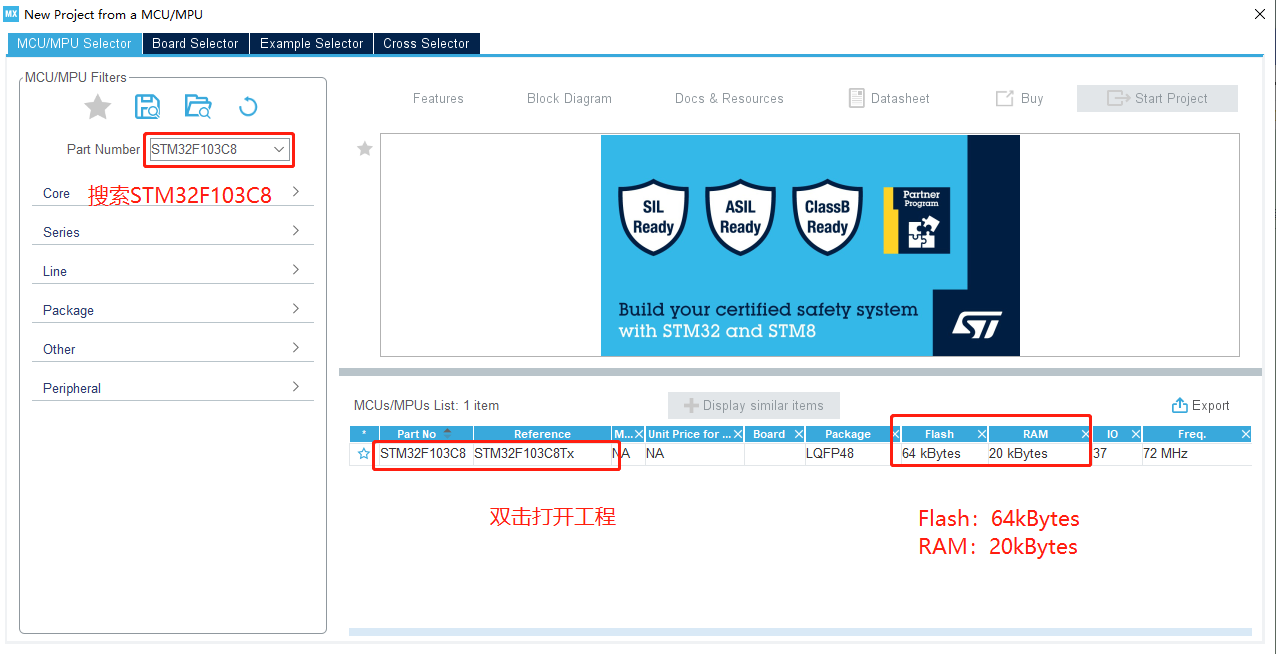Click the 72 MHz frequency cell
Viewport: 1276px width, 654px height.
click(1196, 454)
